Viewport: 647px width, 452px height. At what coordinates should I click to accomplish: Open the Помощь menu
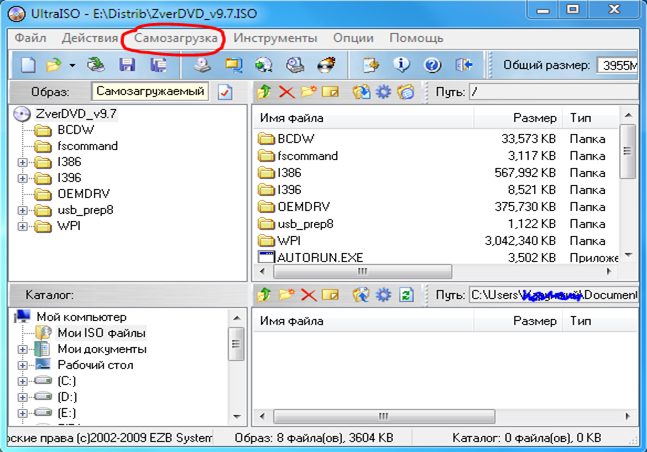416,38
